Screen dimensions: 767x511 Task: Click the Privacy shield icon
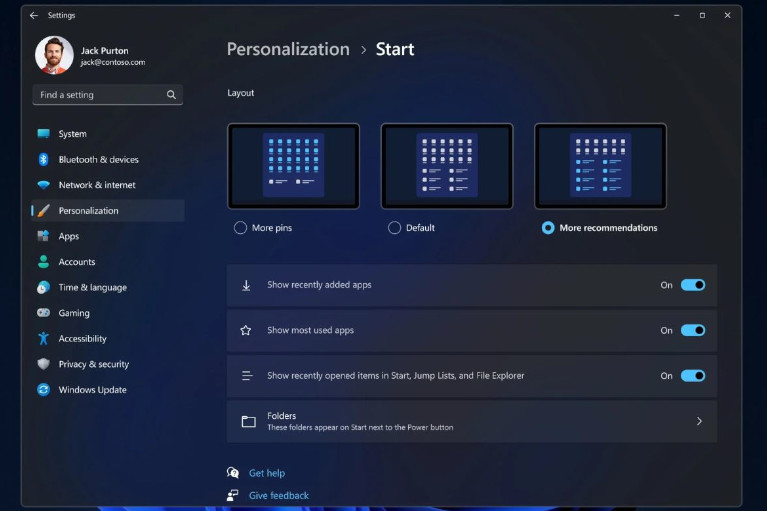44,364
